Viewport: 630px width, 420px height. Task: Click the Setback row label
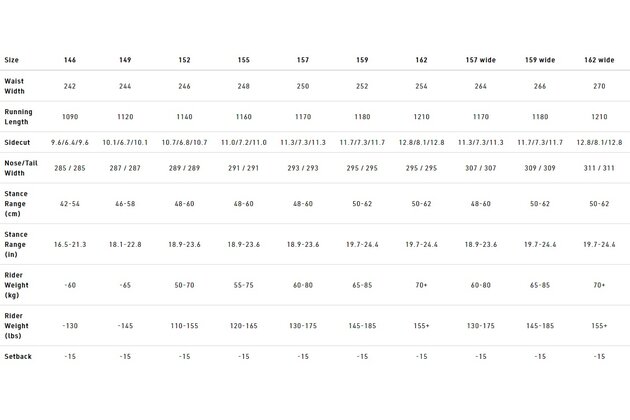(18, 356)
